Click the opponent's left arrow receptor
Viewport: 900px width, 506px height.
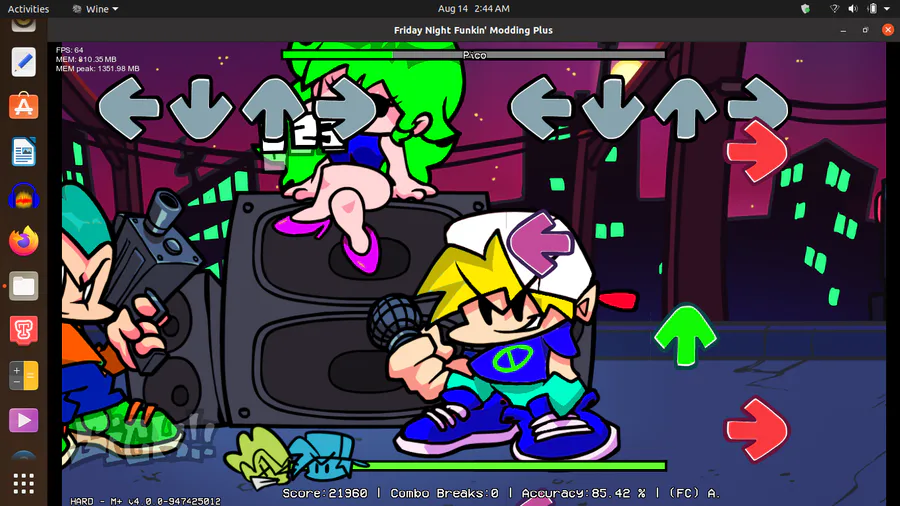point(129,108)
